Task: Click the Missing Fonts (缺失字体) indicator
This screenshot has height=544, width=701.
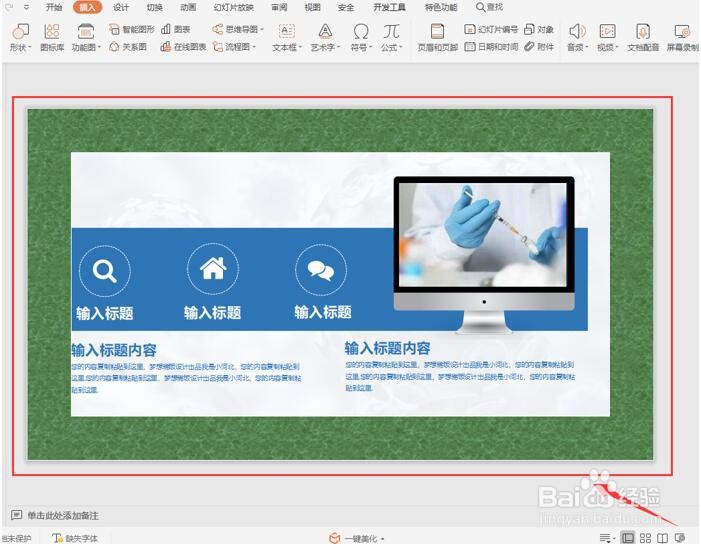Action: coord(75,538)
